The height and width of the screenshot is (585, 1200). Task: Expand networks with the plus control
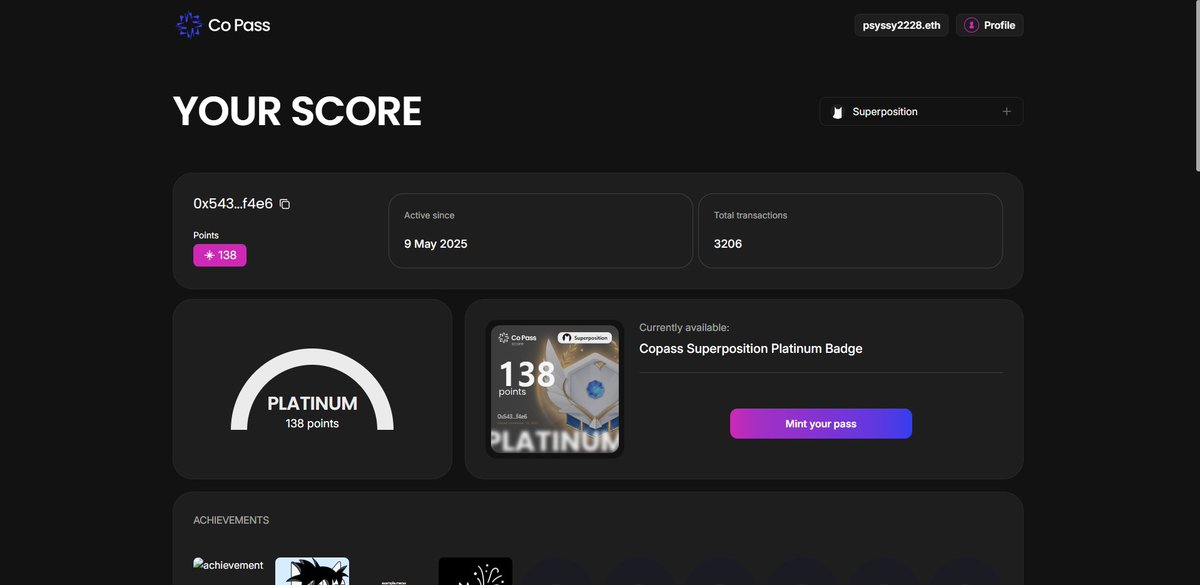point(1006,111)
